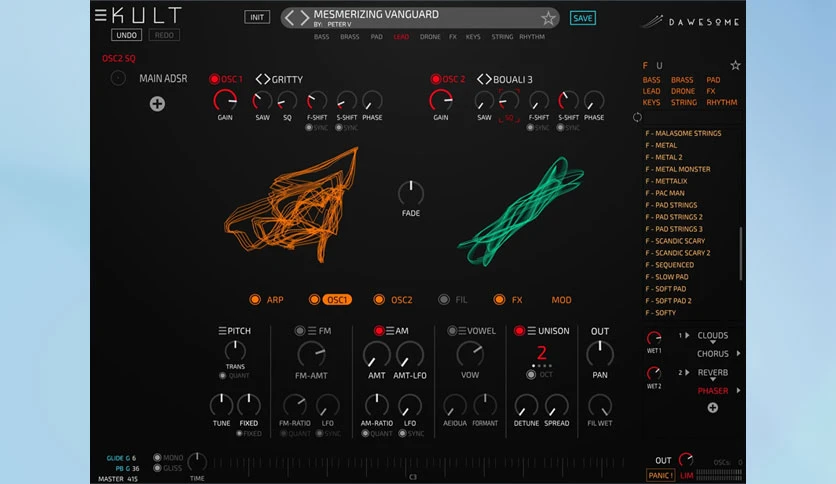The width and height of the screenshot is (836, 484).
Task: Favorite the current preset with star icon
Action: 548,19
